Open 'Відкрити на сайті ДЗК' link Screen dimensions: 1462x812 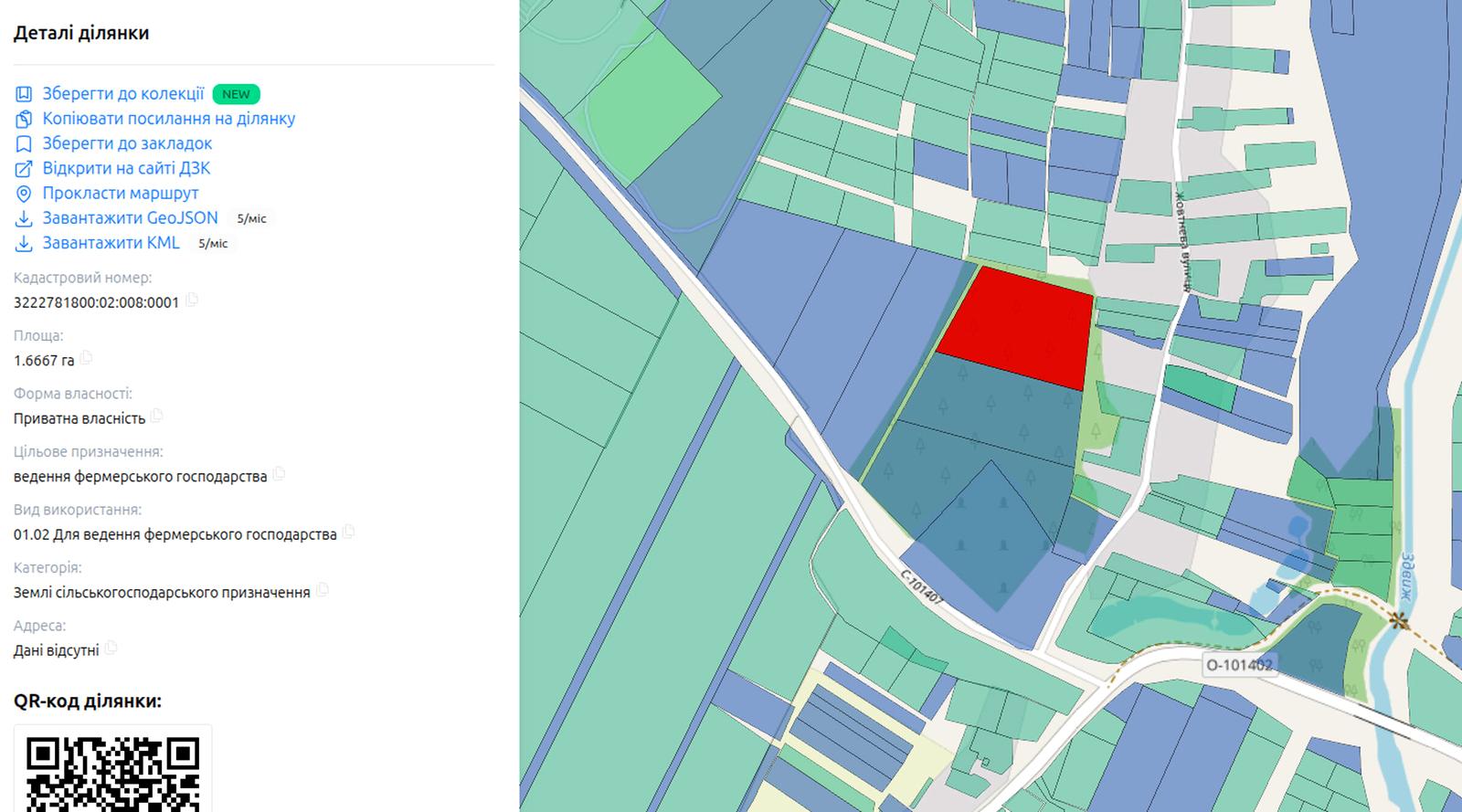pos(126,168)
